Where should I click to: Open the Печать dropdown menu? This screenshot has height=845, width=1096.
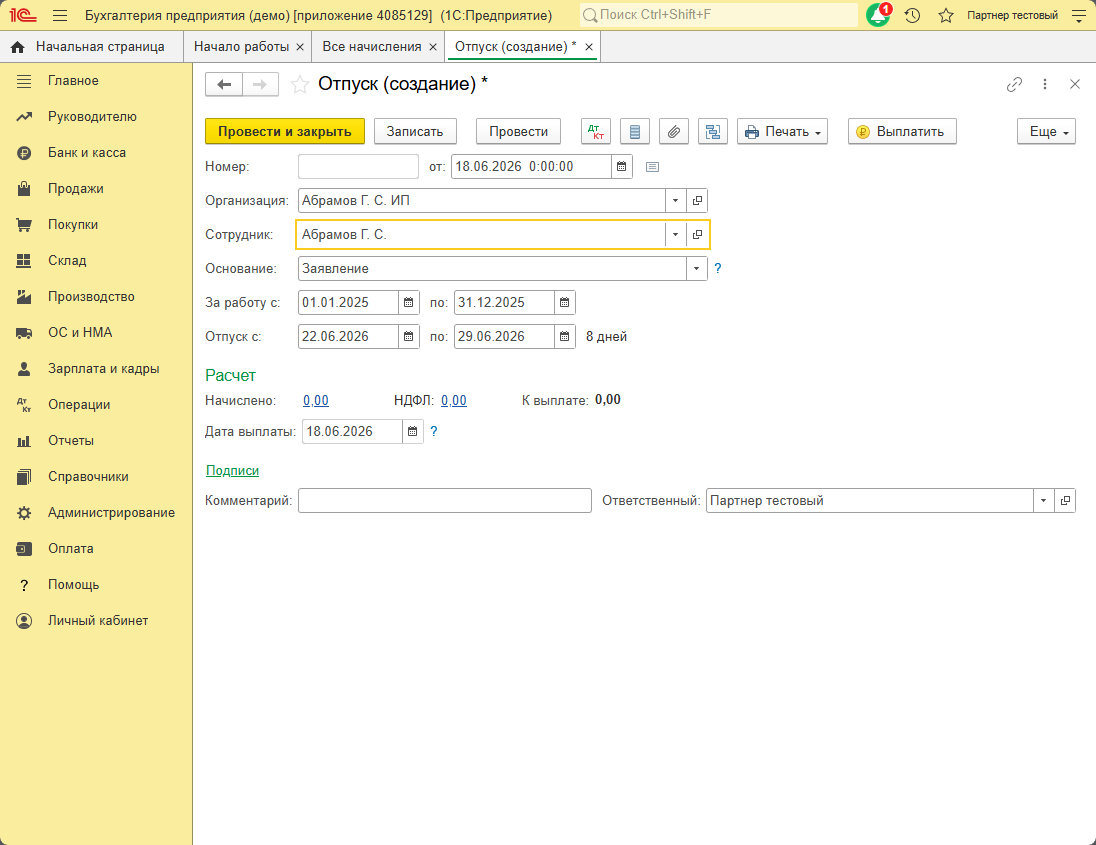tap(782, 131)
